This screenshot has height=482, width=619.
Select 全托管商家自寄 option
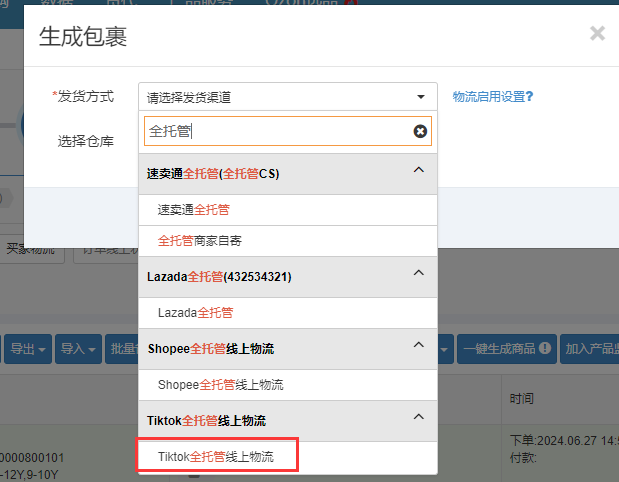click(x=288, y=241)
